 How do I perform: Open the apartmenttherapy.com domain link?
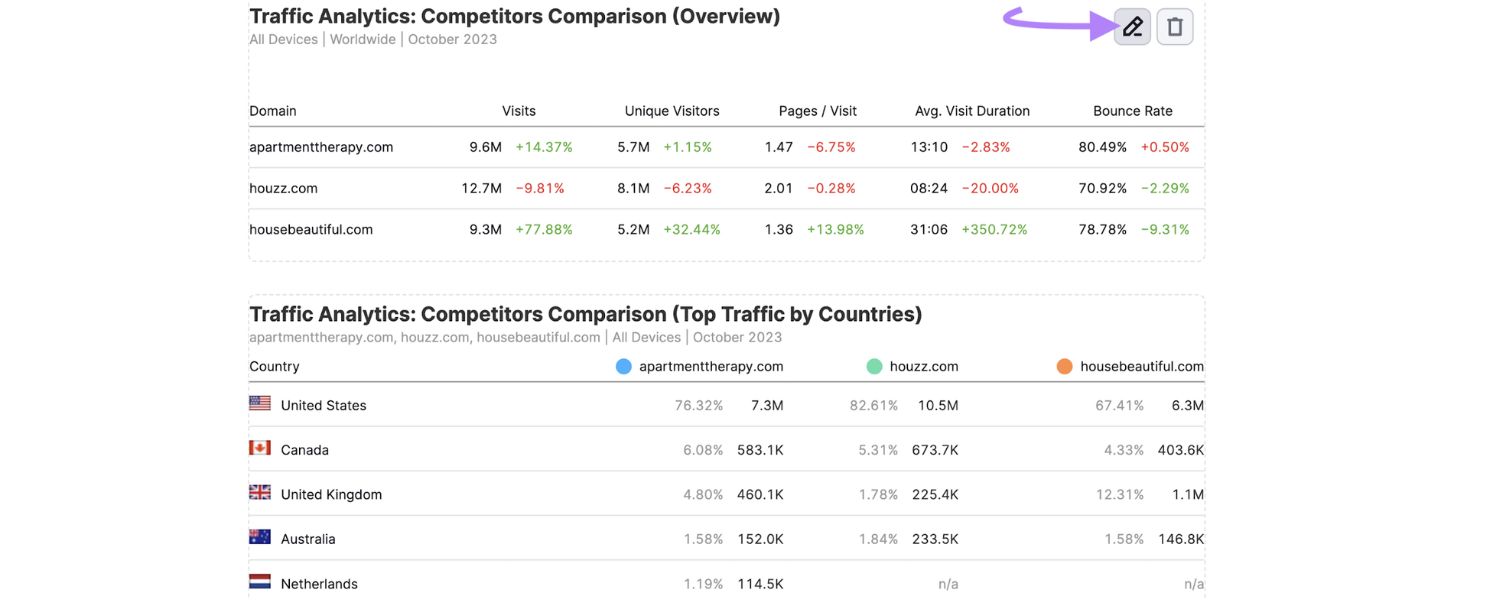point(322,146)
